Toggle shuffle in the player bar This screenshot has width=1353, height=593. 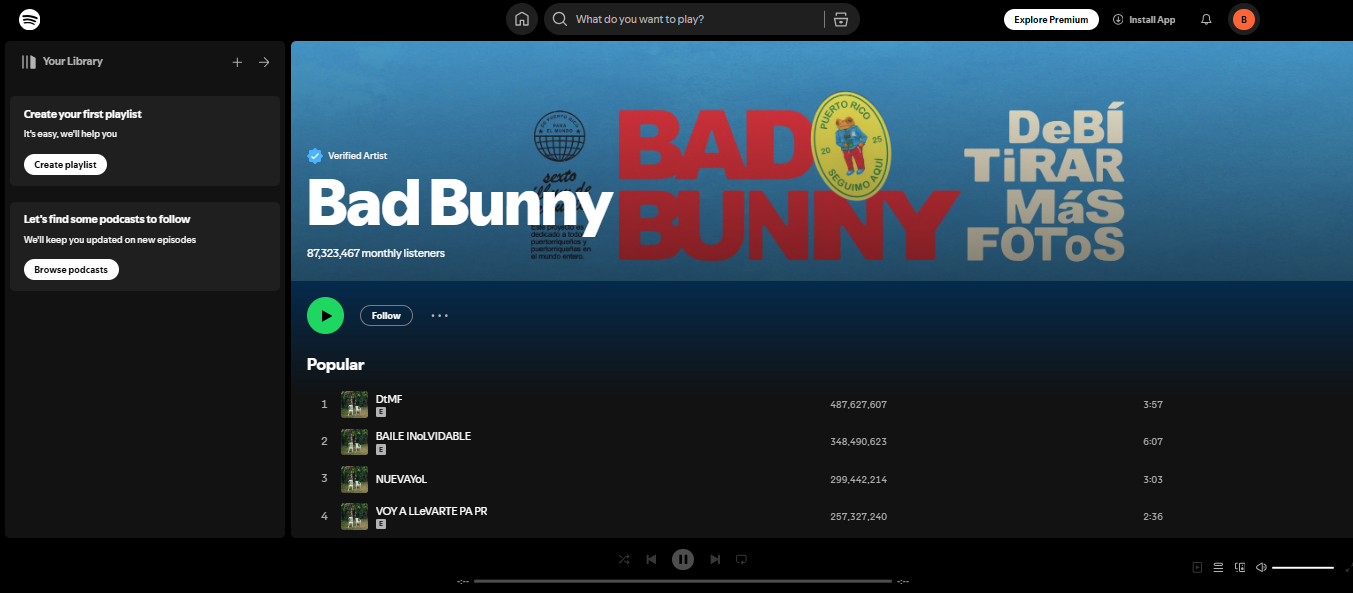coord(624,559)
